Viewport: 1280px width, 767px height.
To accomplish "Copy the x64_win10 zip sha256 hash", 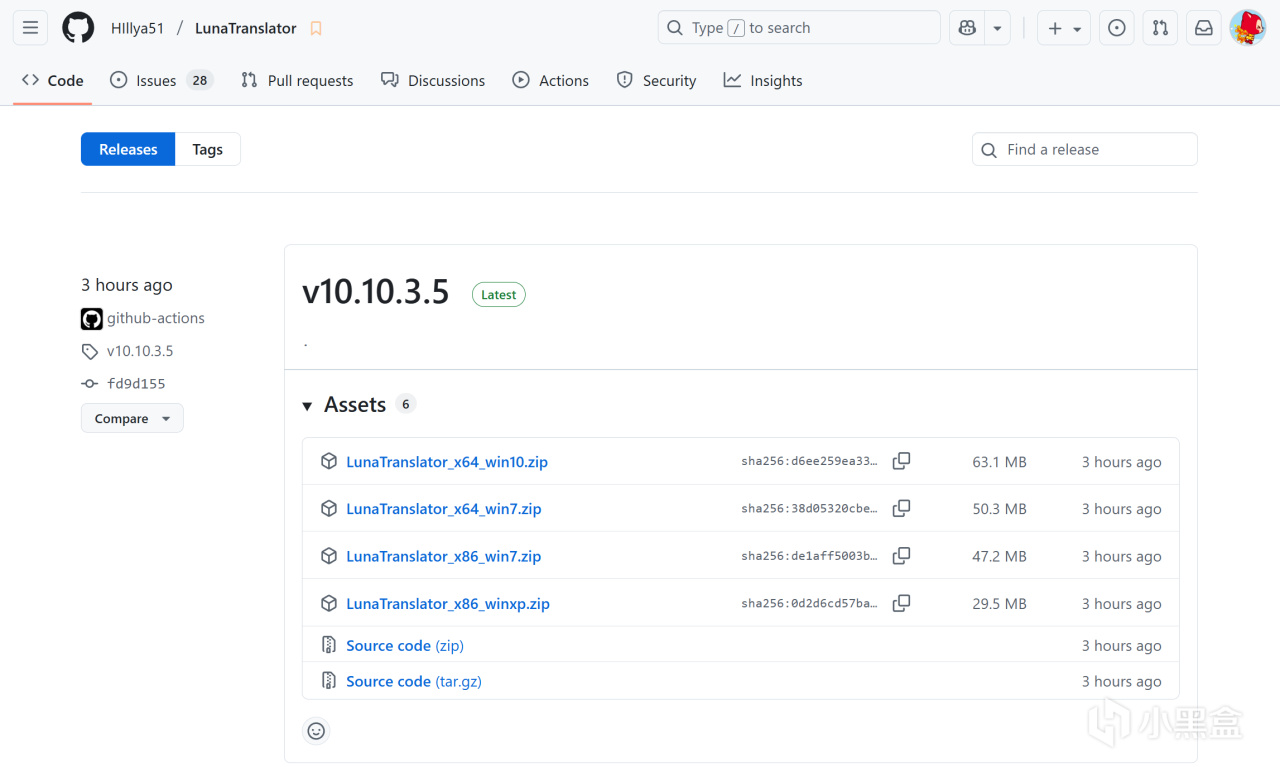I will tap(901, 461).
